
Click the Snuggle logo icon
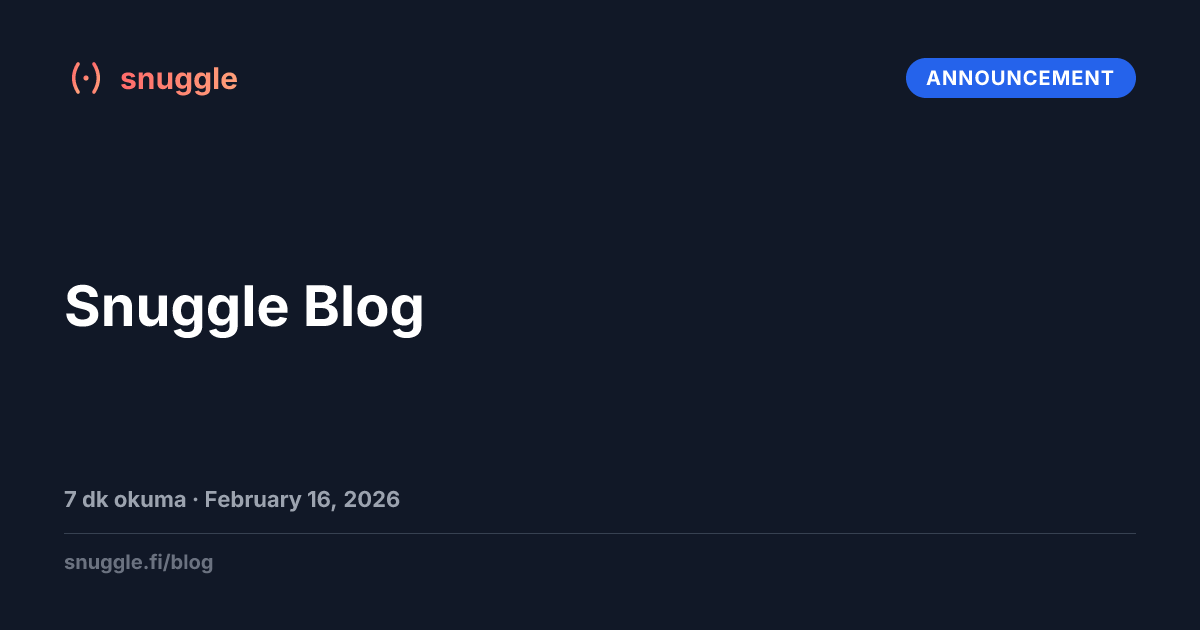click(x=86, y=78)
